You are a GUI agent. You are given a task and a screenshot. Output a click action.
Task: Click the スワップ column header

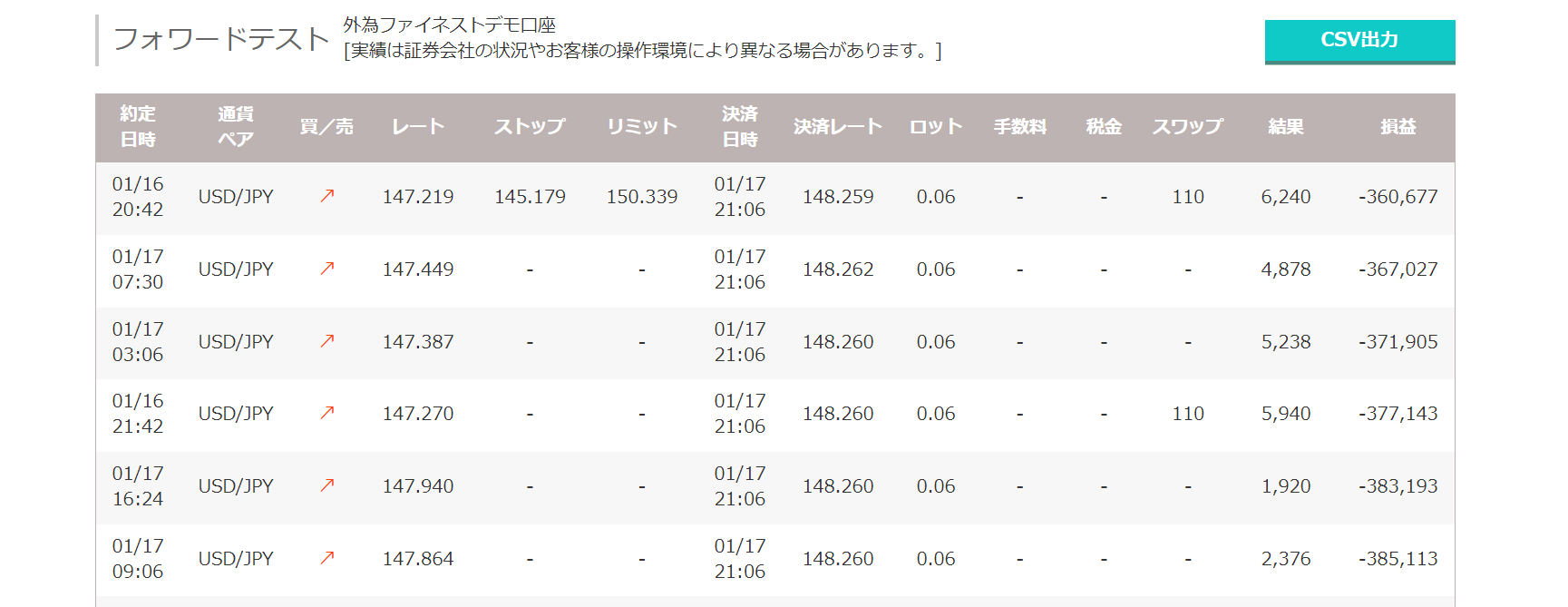click(x=1187, y=127)
